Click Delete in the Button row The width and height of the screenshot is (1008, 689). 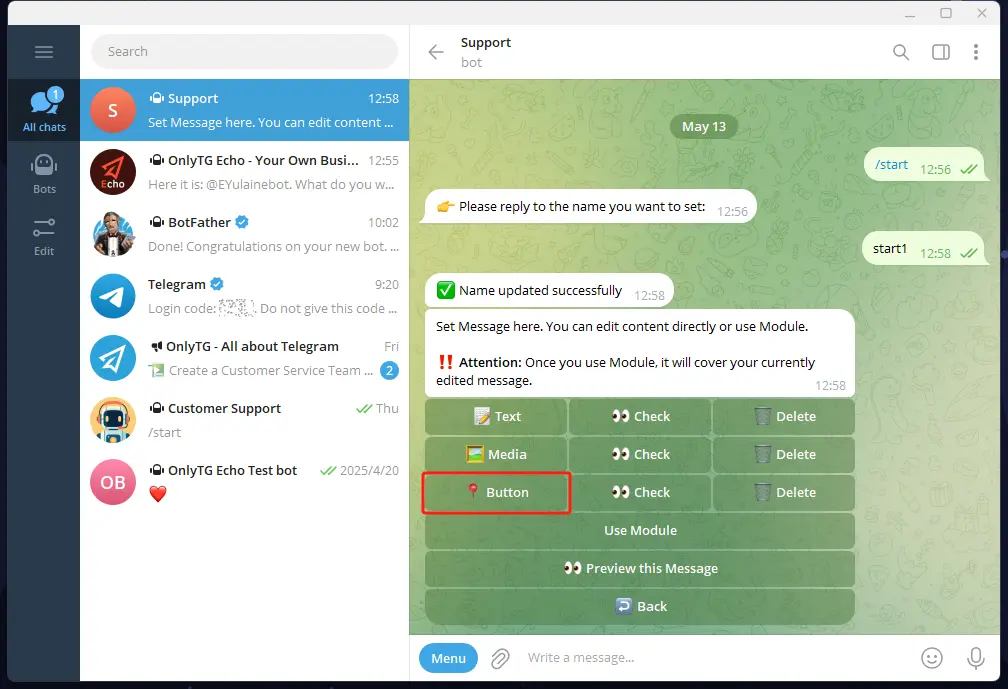pos(784,492)
